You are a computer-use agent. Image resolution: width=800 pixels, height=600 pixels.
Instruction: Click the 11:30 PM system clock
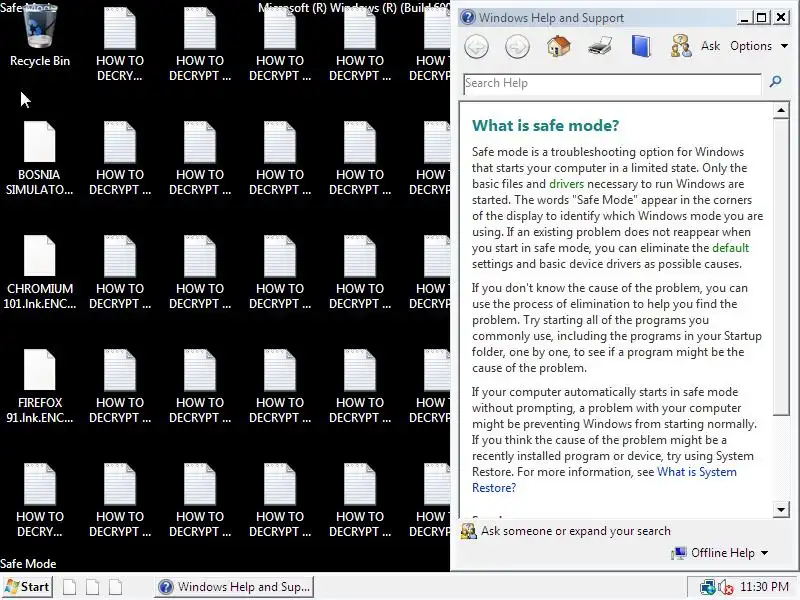click(764, 587)
